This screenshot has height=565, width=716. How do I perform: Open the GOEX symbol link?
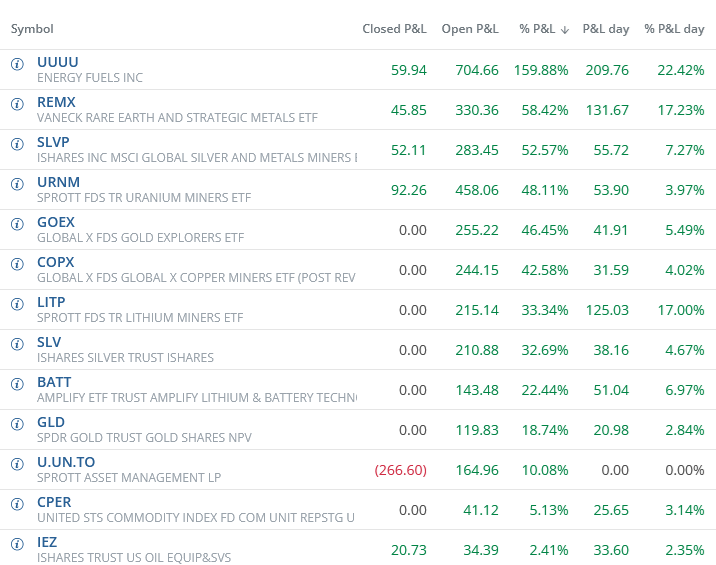tap(56, 222)
